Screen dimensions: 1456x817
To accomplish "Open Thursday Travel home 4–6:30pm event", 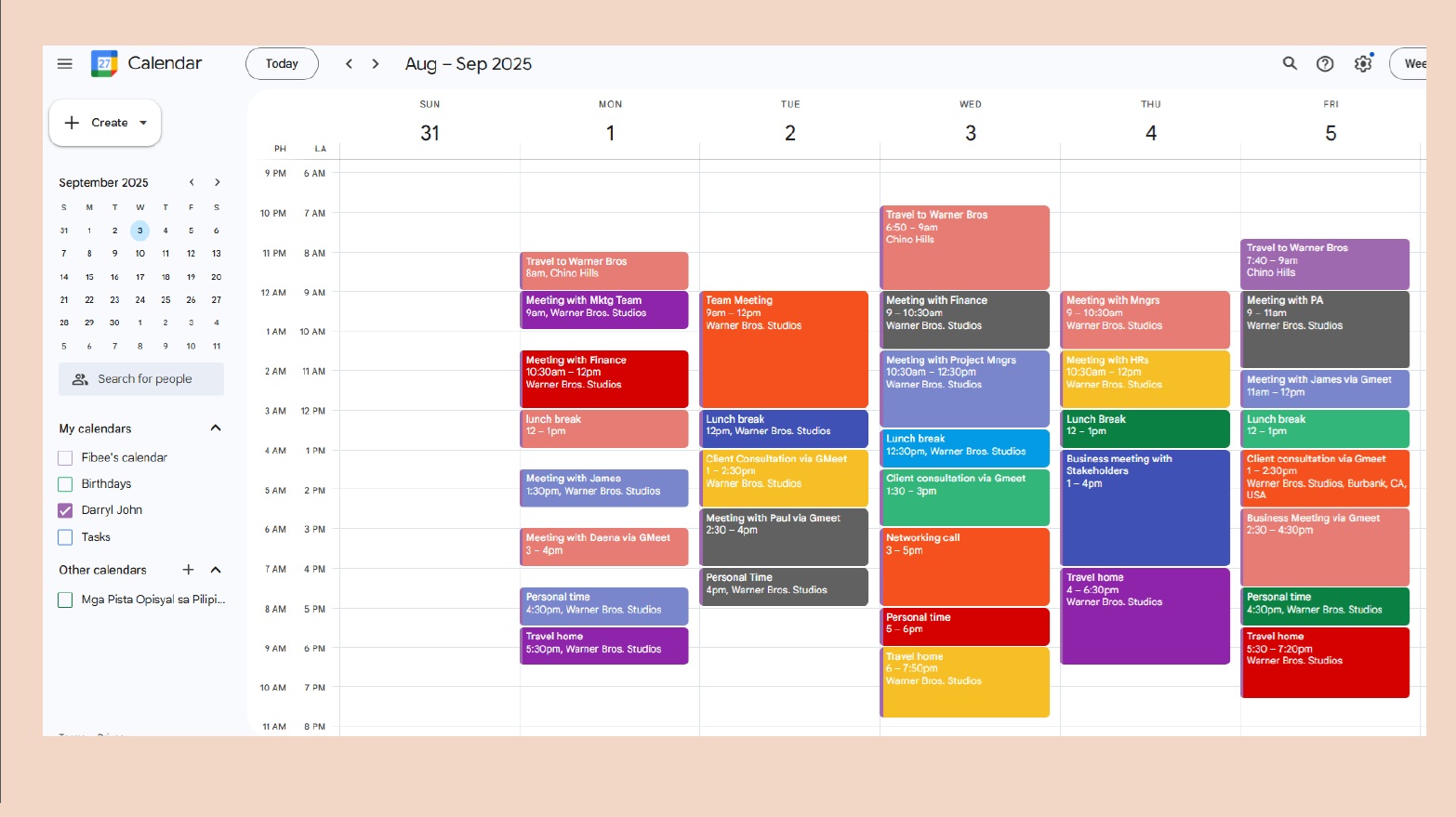I will [1145, 616].
